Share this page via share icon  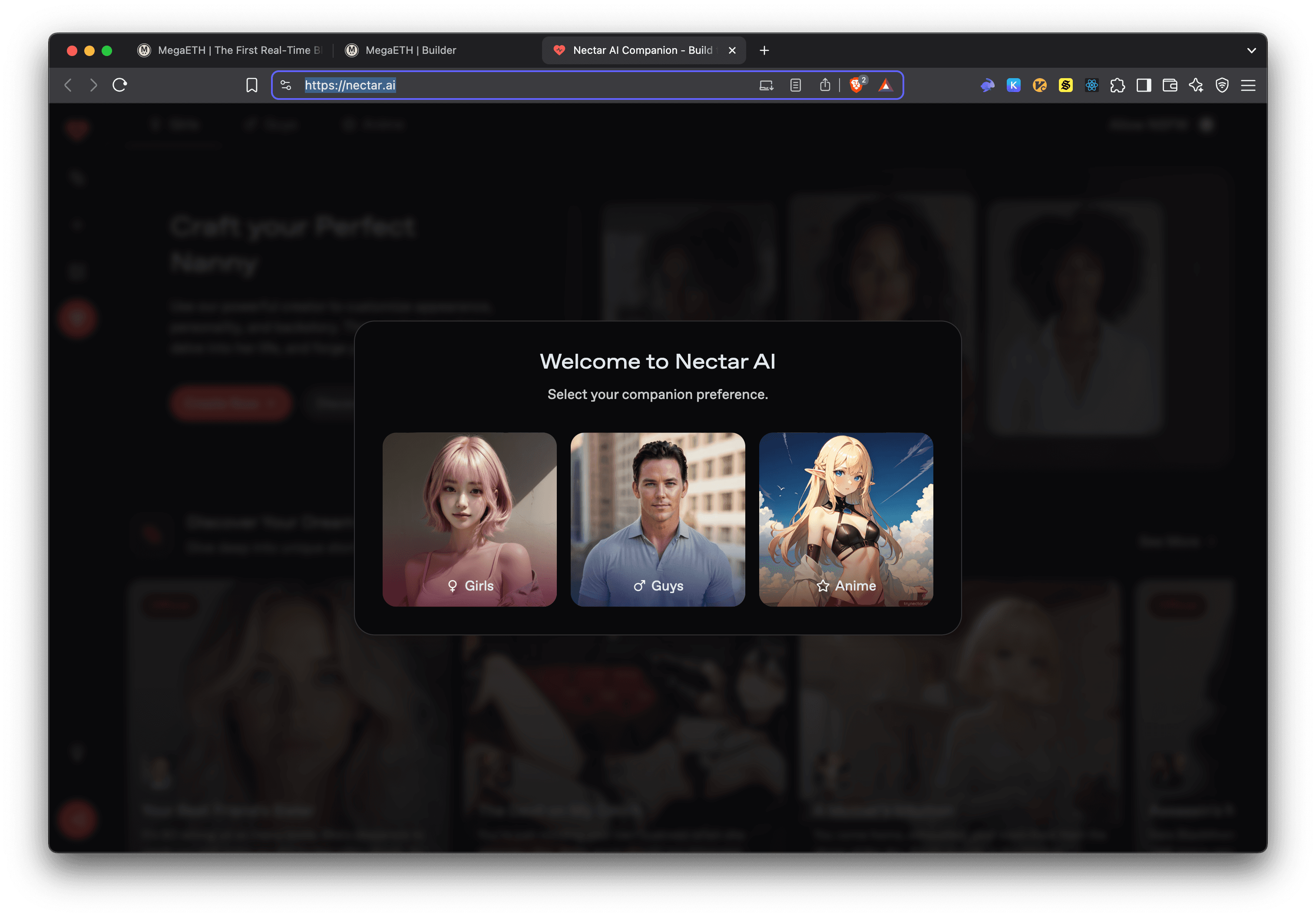pyautogui.click(x=825, y=86)
